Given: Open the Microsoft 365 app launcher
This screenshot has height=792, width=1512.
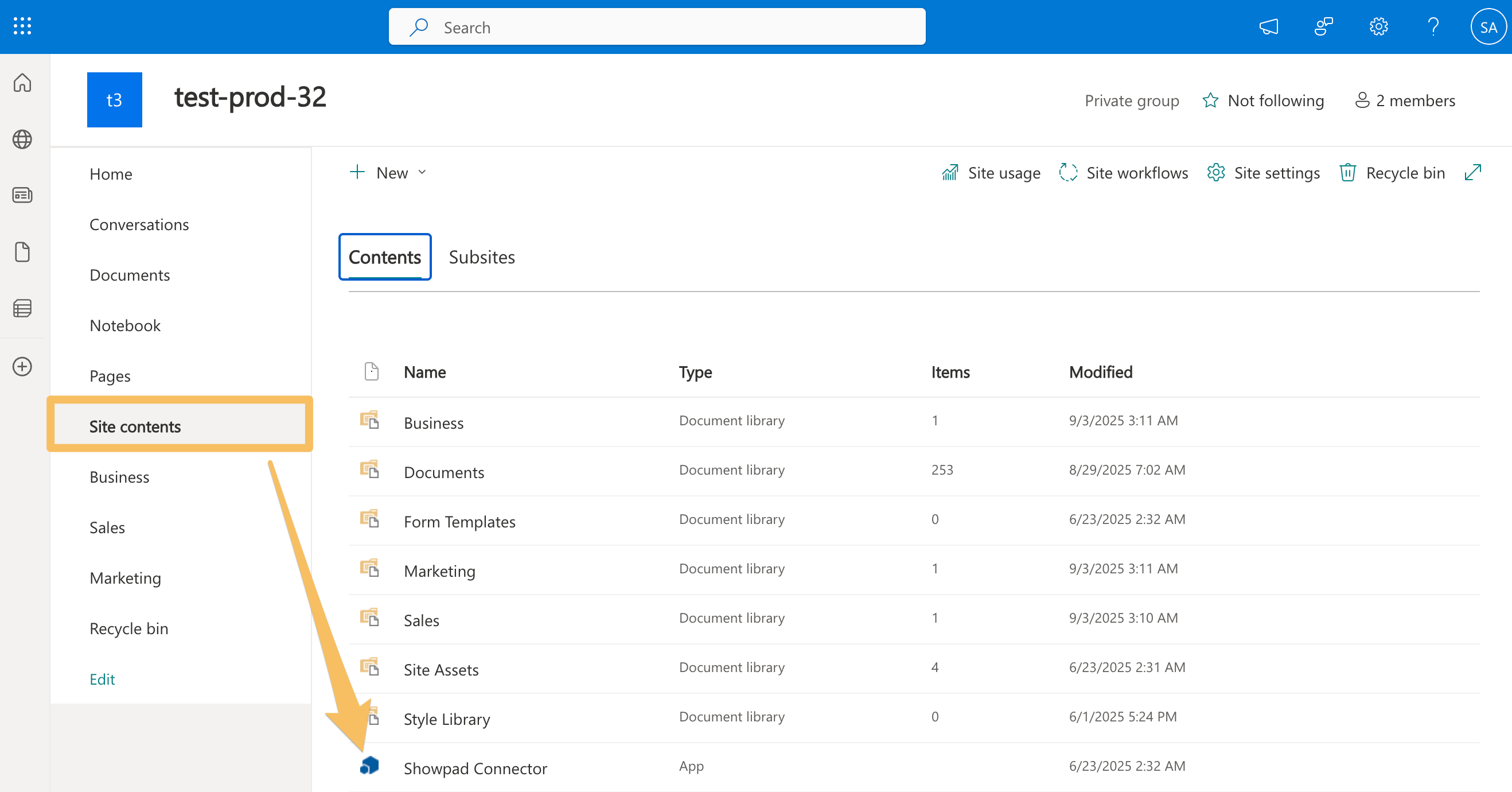Looking at the screenshot, I should click(22, 26).
